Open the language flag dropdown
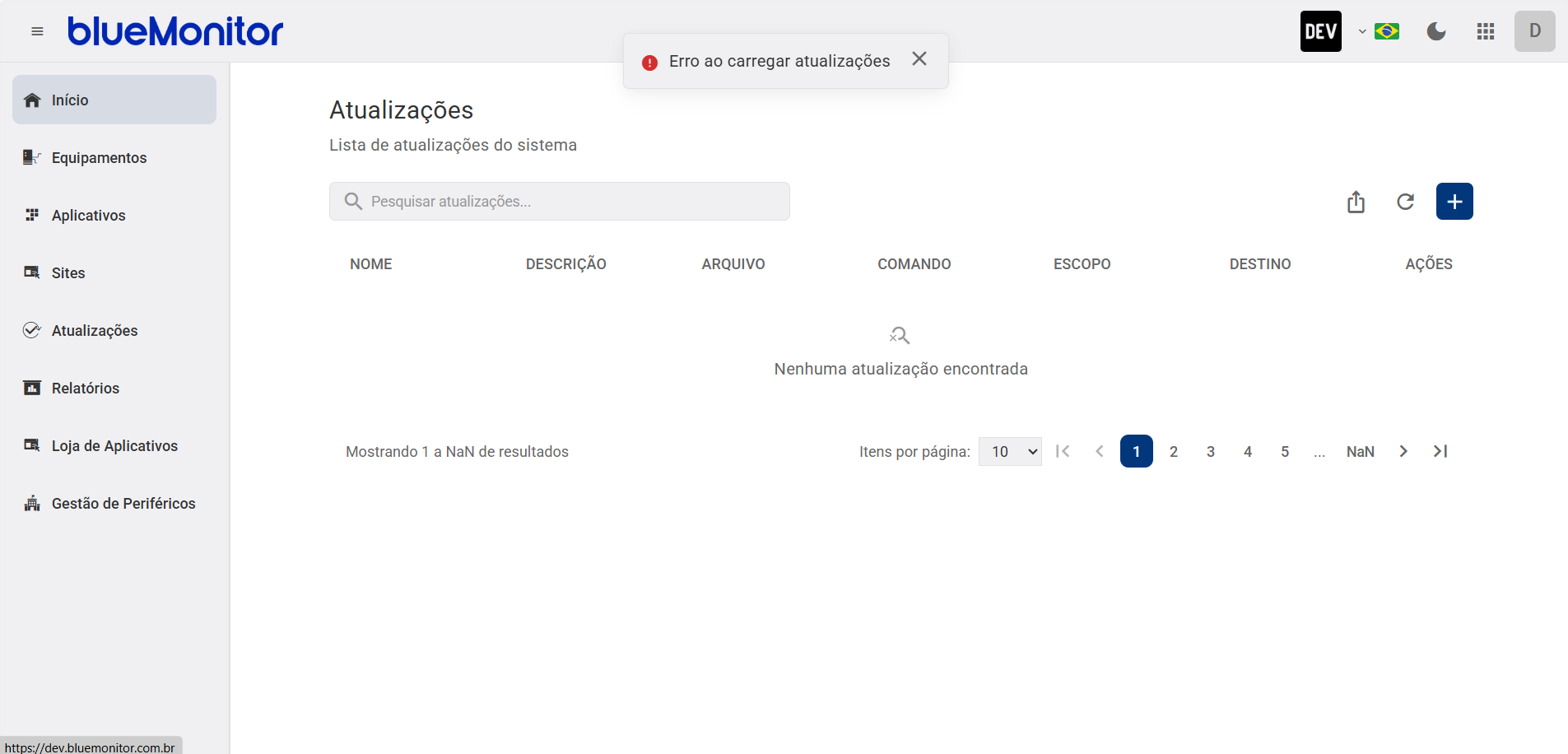This screenshot has width=1568, height=754. click(x=1380, y=31)
